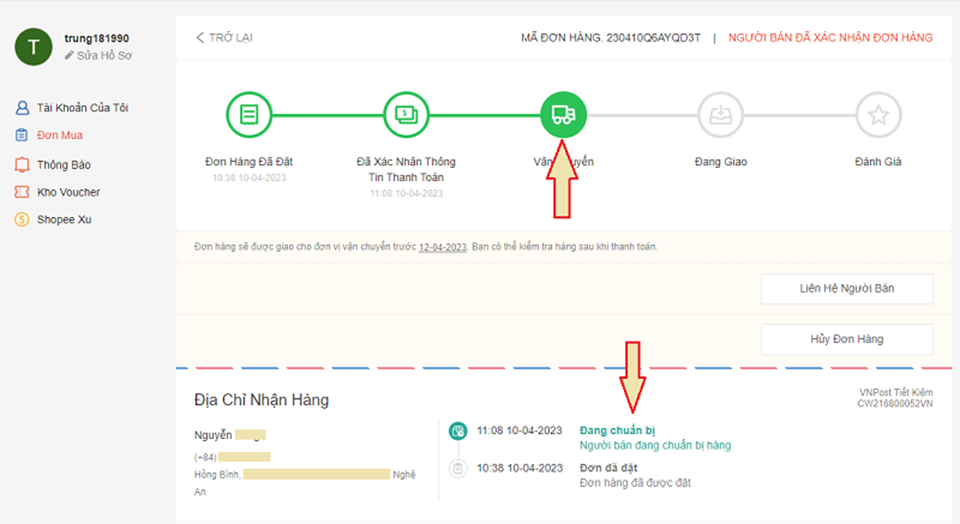Click the 12-04-2023 underlined date

[x=443, y=247]
